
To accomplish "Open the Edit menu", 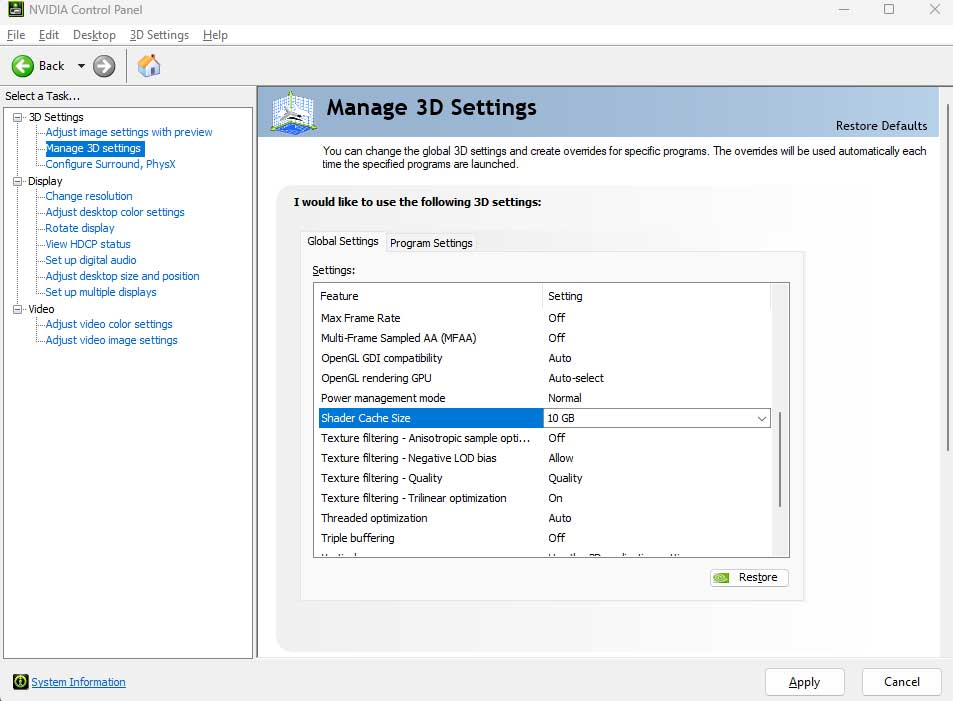I will (49, 35).
